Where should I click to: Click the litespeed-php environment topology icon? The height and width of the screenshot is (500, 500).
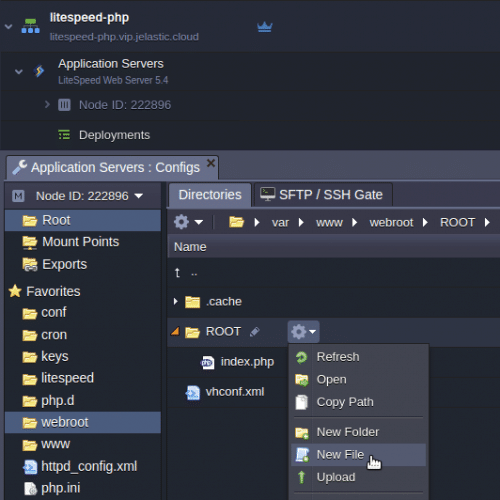tap(30, 26)
